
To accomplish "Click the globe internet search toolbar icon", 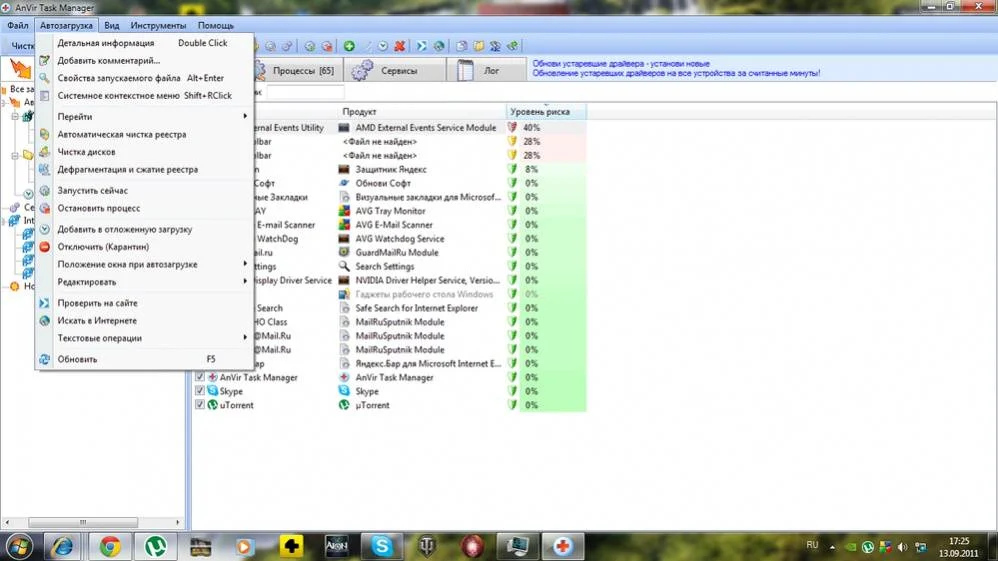I will [x=439, y=46].
